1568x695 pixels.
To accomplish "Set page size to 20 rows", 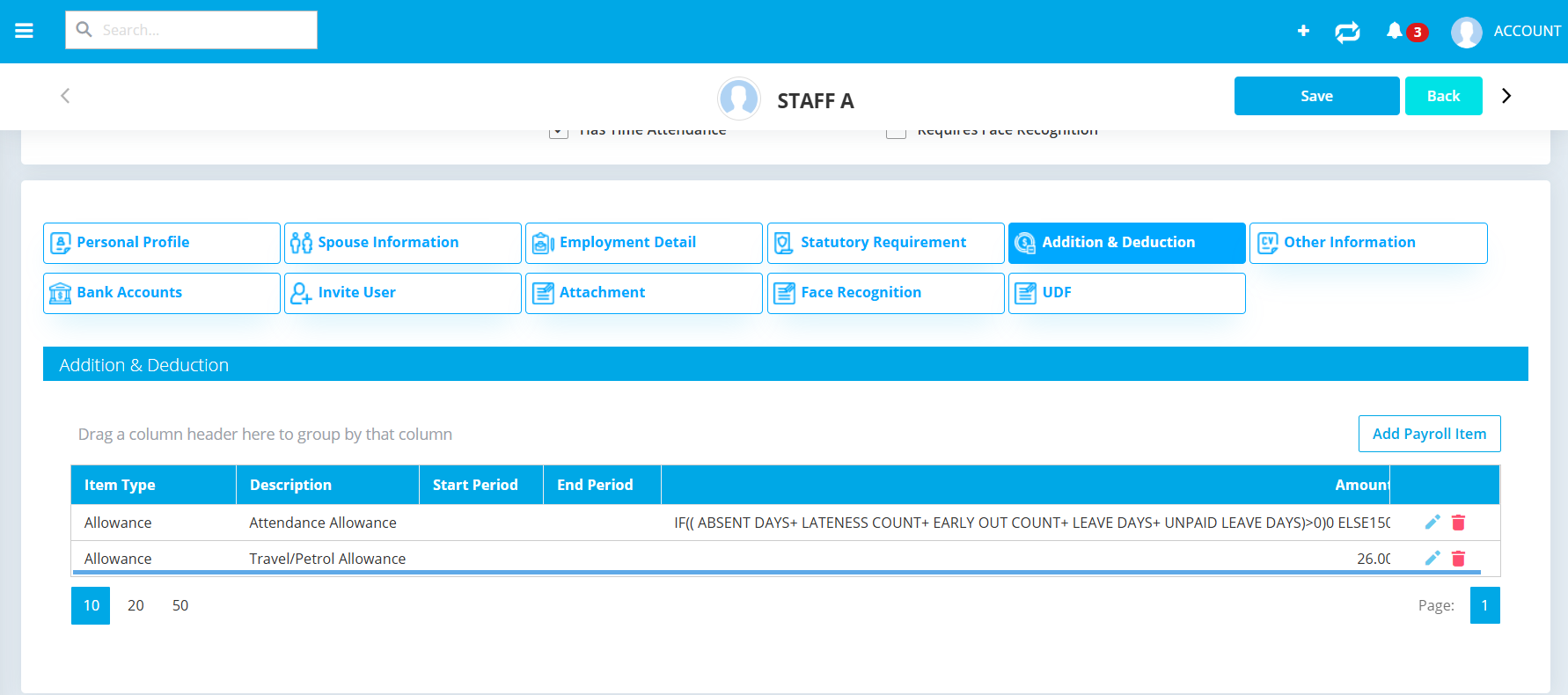I will pyautogui.click(x=136, y=605).
